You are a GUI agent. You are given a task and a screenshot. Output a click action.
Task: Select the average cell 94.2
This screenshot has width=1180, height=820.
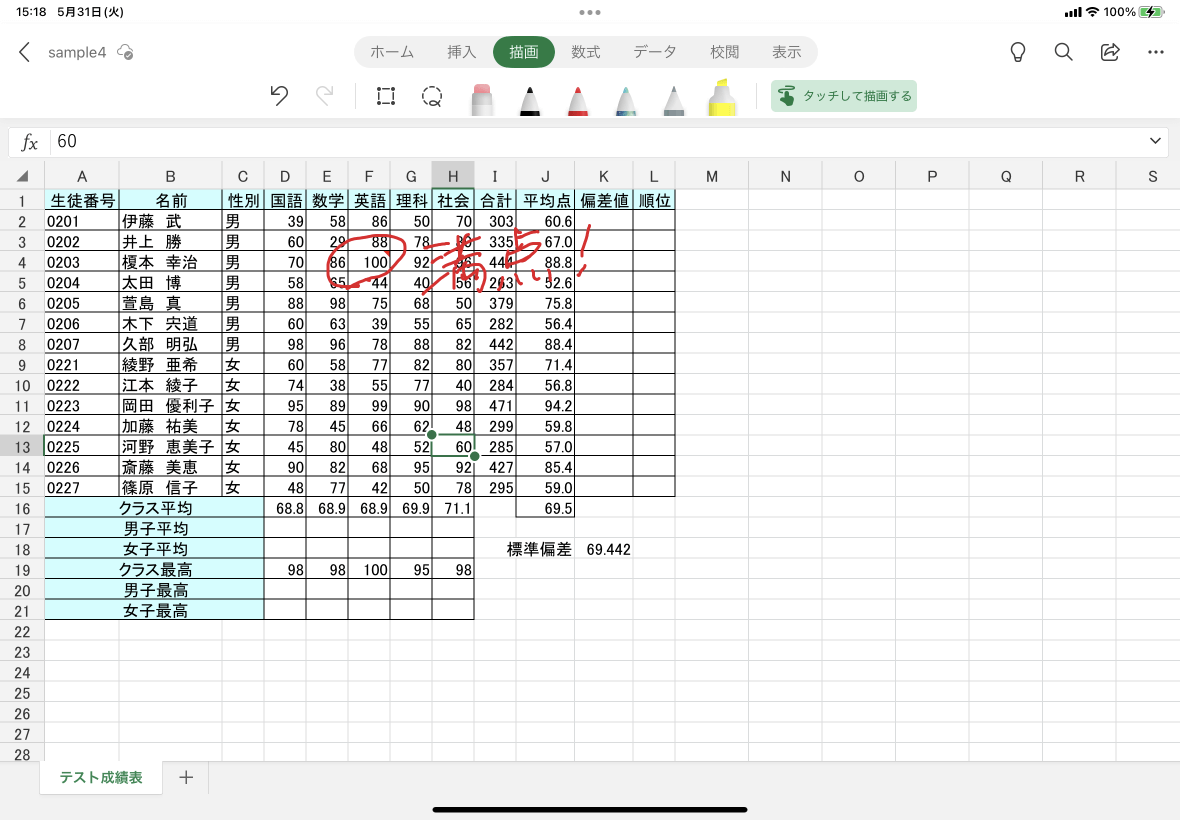click(546, 405)
